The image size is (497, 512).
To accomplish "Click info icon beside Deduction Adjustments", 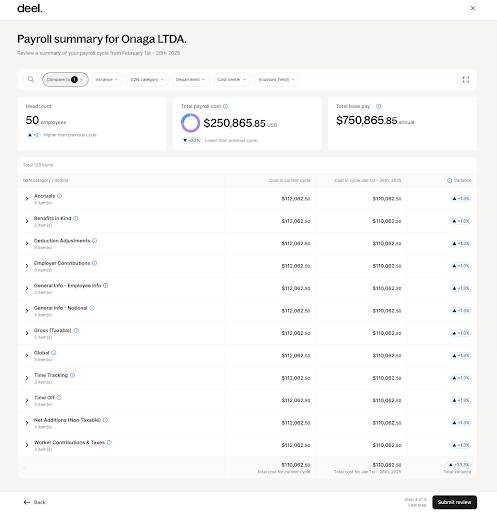I will click(x=94, y=241).
